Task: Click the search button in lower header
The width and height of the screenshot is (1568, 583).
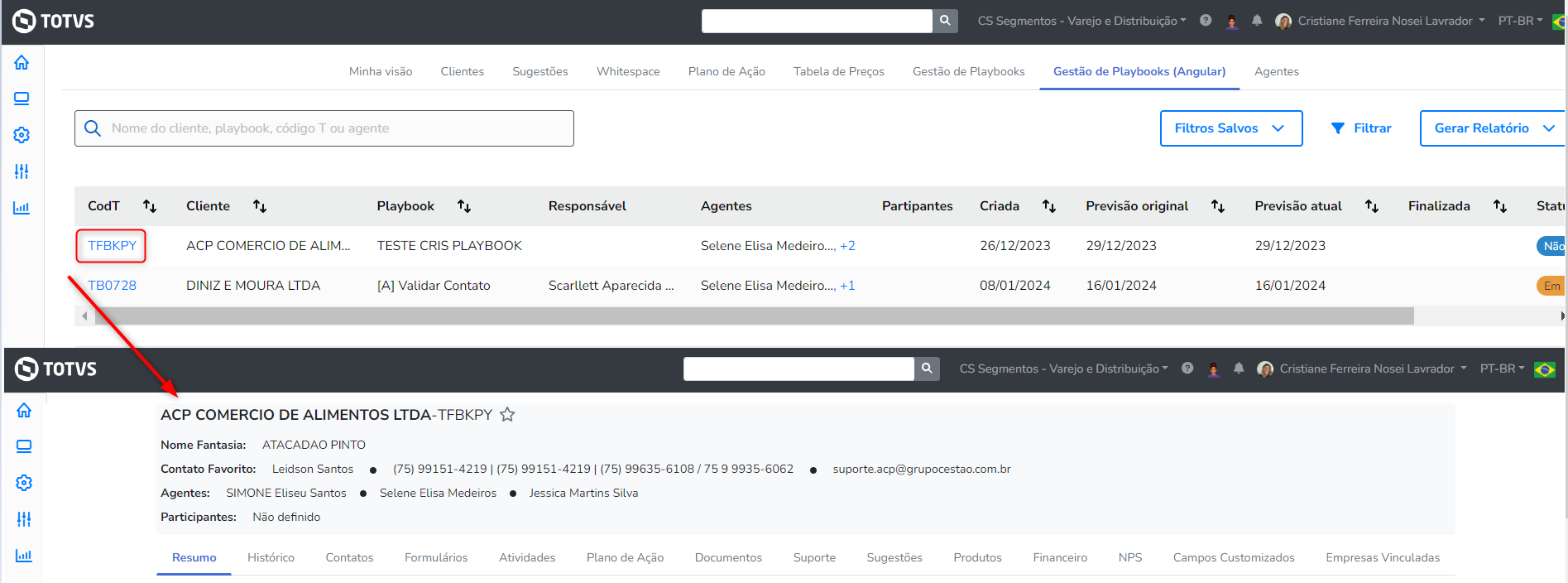Action: [x=927, y=369]
